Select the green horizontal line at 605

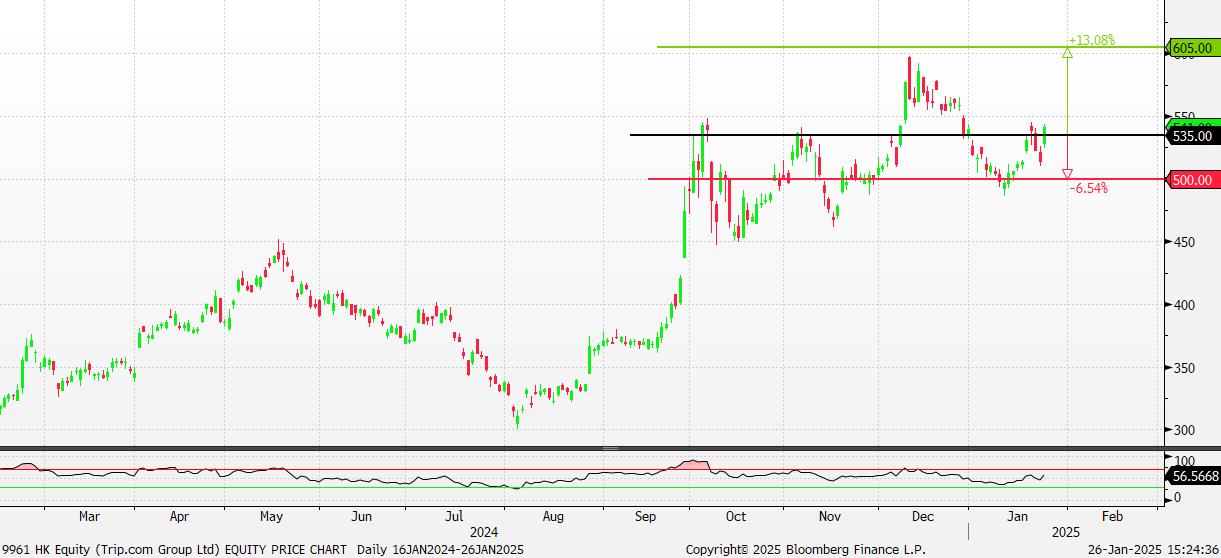click(x=850, y=47)
